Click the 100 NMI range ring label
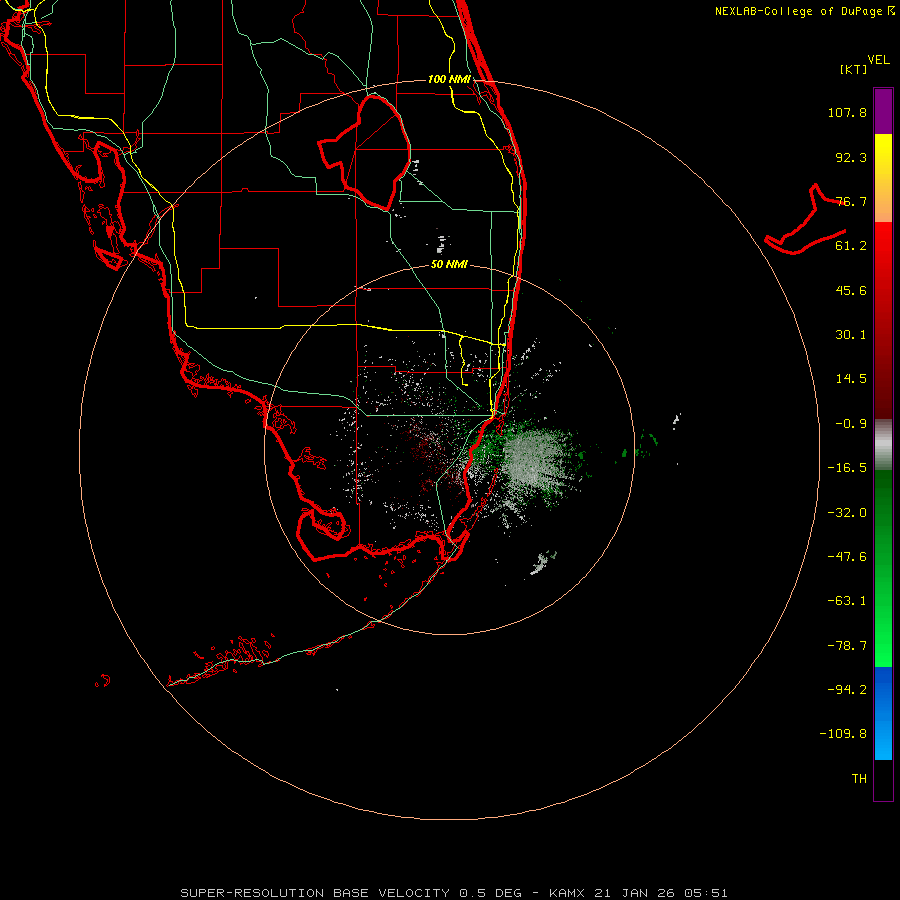900x900 pixels. [449, 79]
